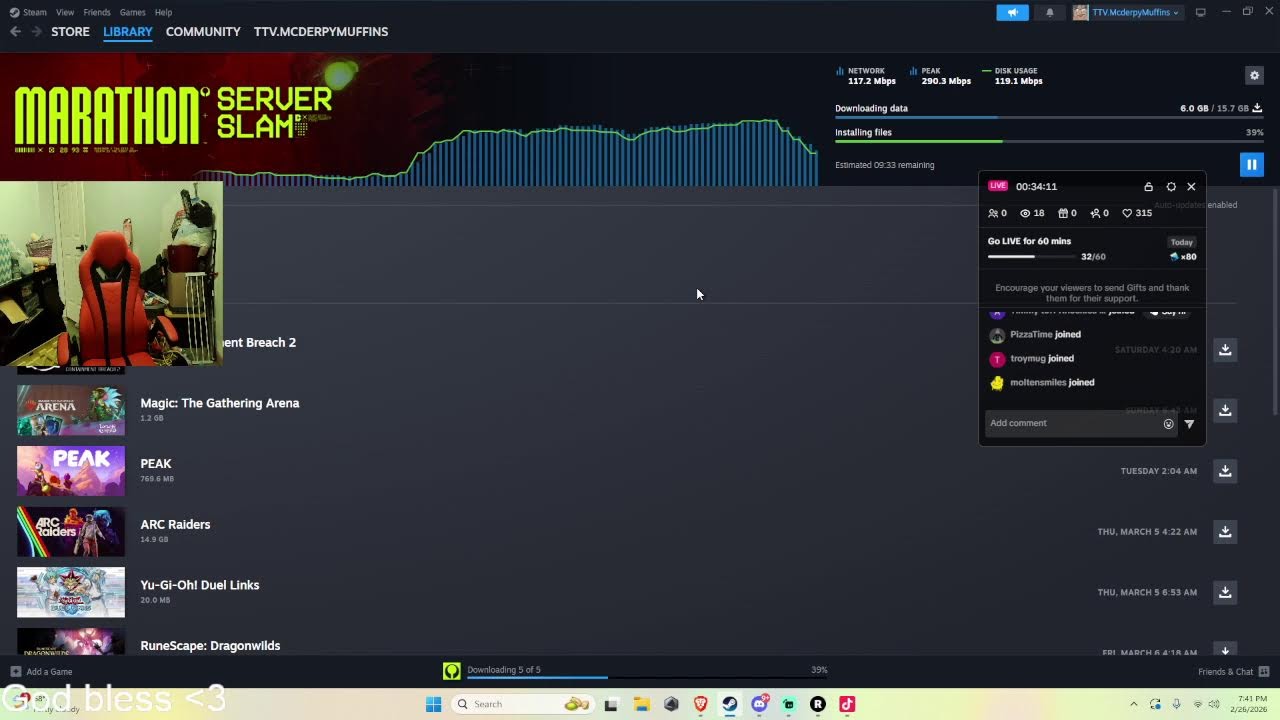Image resolution: width=1280 pixels, height=720 pixels.
Task: Open Friends & Chat text button
Action: (x=1225, y=672)
